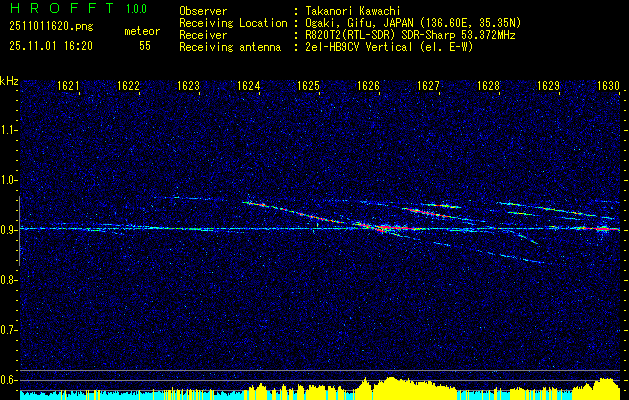Click the 0.8 kHz axis label
Viewport: 629px width, 400px height.
[8, 280]
